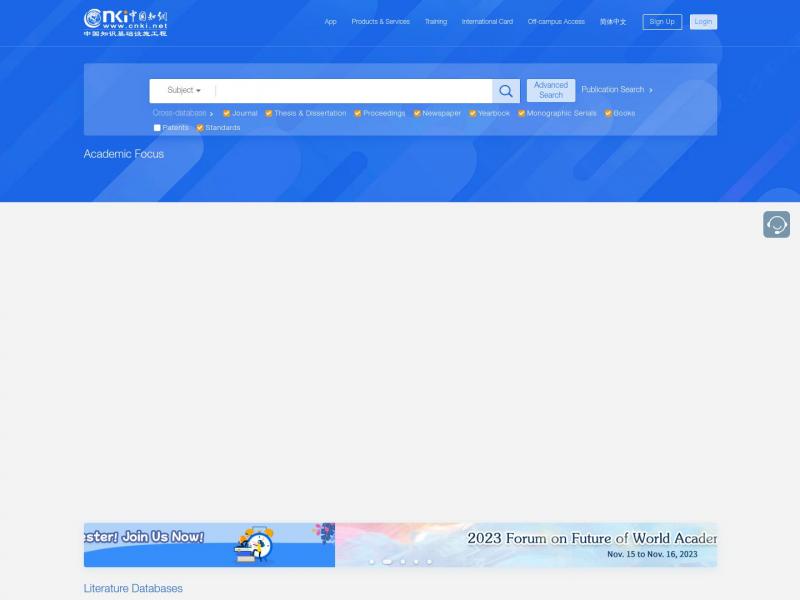Screen dimensions: 800x600
Task: Click the alarm clock banner graphic
Action: [x=254, y=545]
